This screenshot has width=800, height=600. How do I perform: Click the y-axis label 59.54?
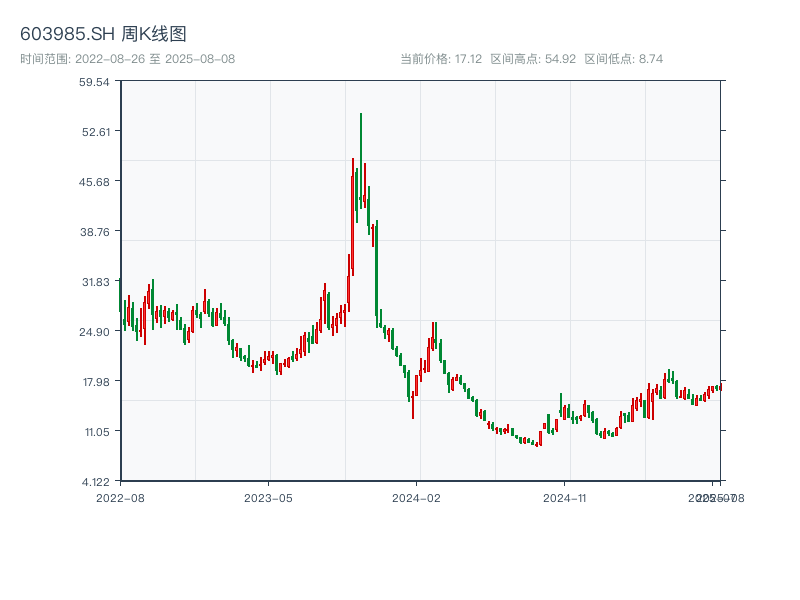tap(94, 82)
